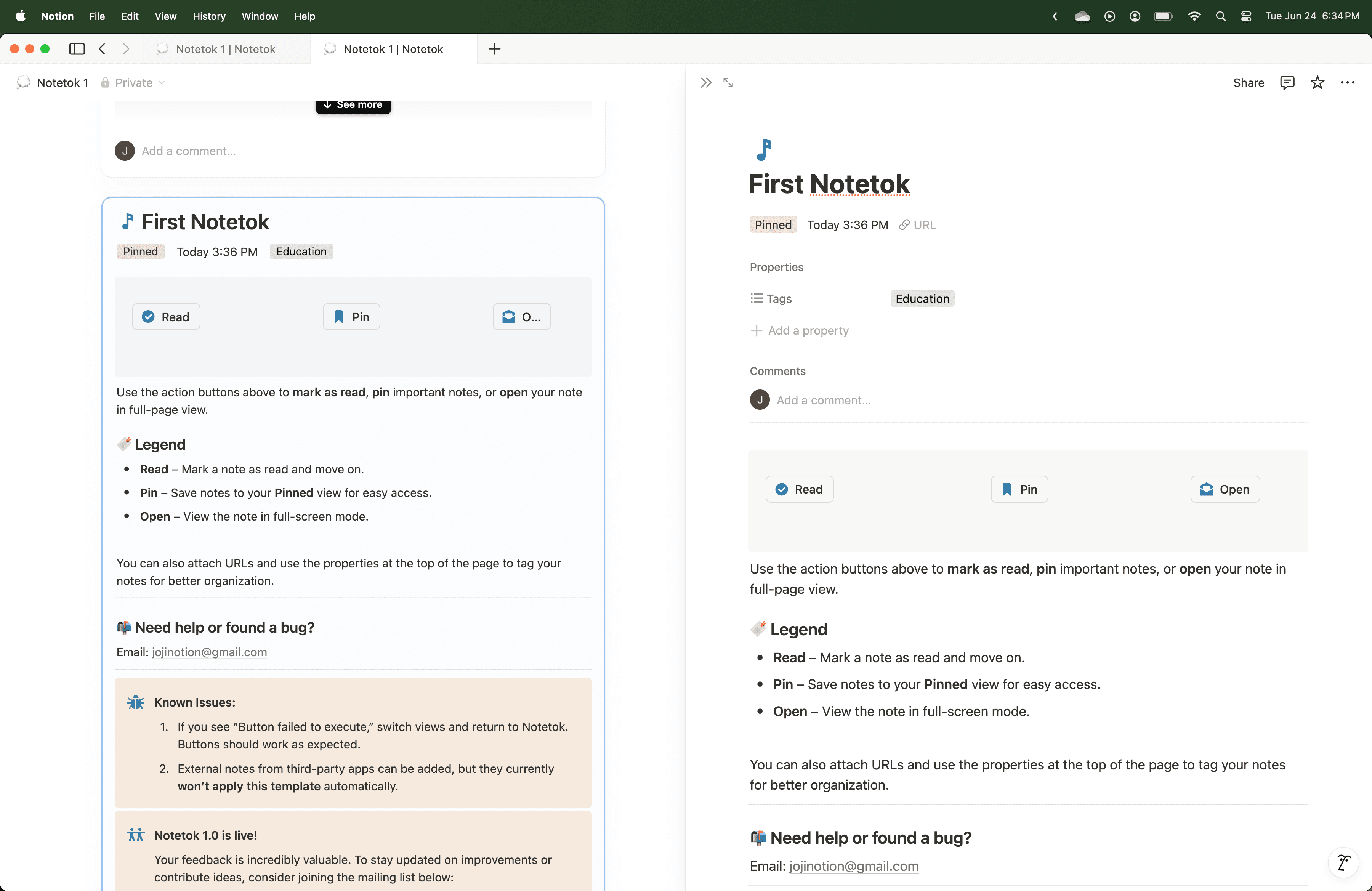This screenshot has width=1372, height=891.
Task: Open the Notion app menu
Action: [x=57, y=16]
